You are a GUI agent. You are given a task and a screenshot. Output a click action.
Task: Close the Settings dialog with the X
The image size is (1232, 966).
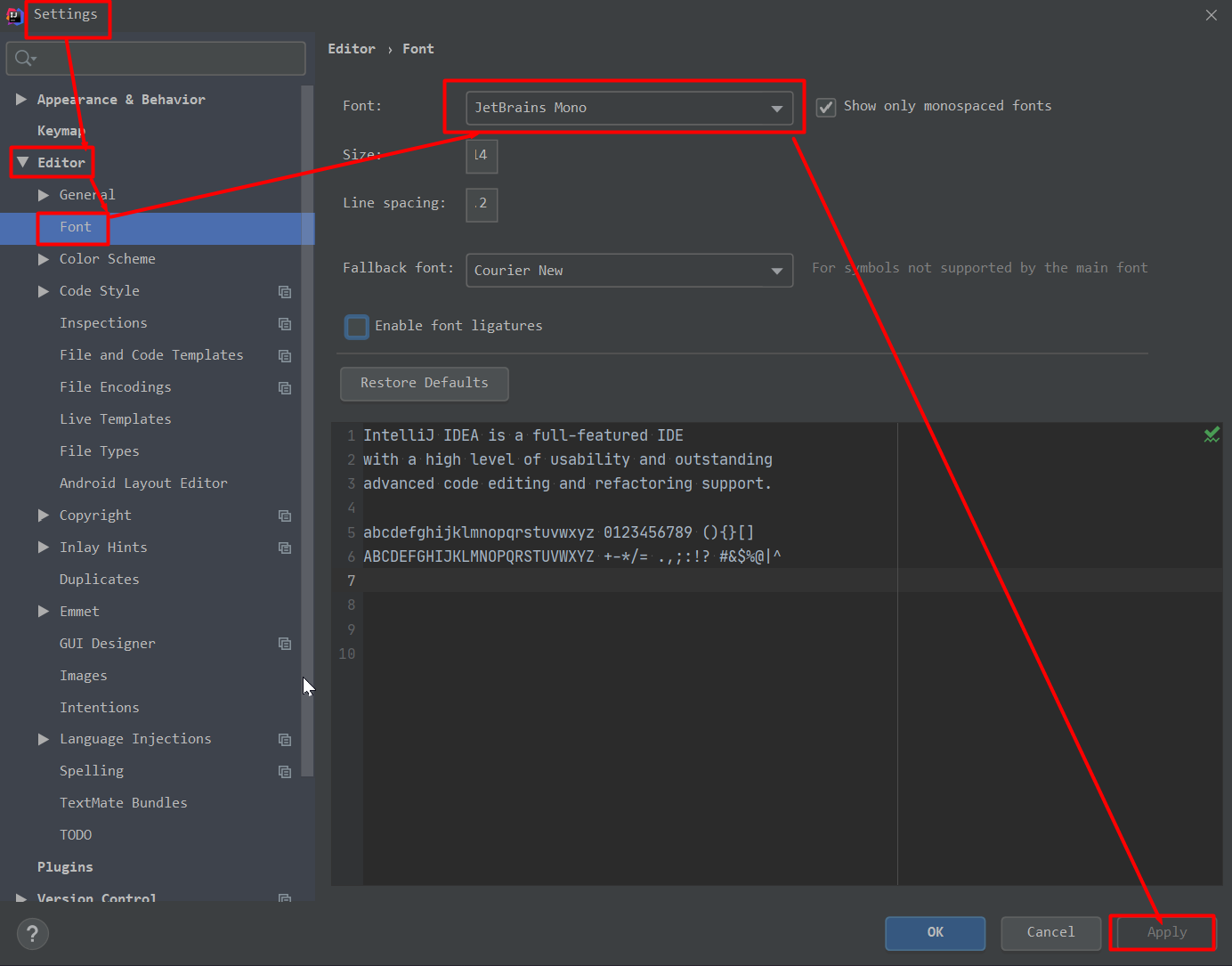coord(1211,15)
